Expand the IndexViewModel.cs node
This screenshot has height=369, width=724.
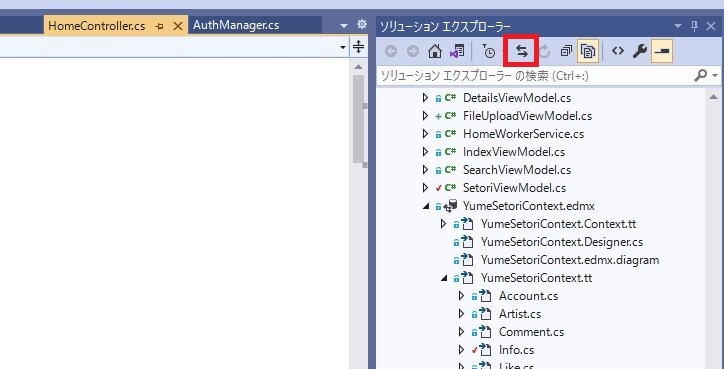tap(425, 152)
